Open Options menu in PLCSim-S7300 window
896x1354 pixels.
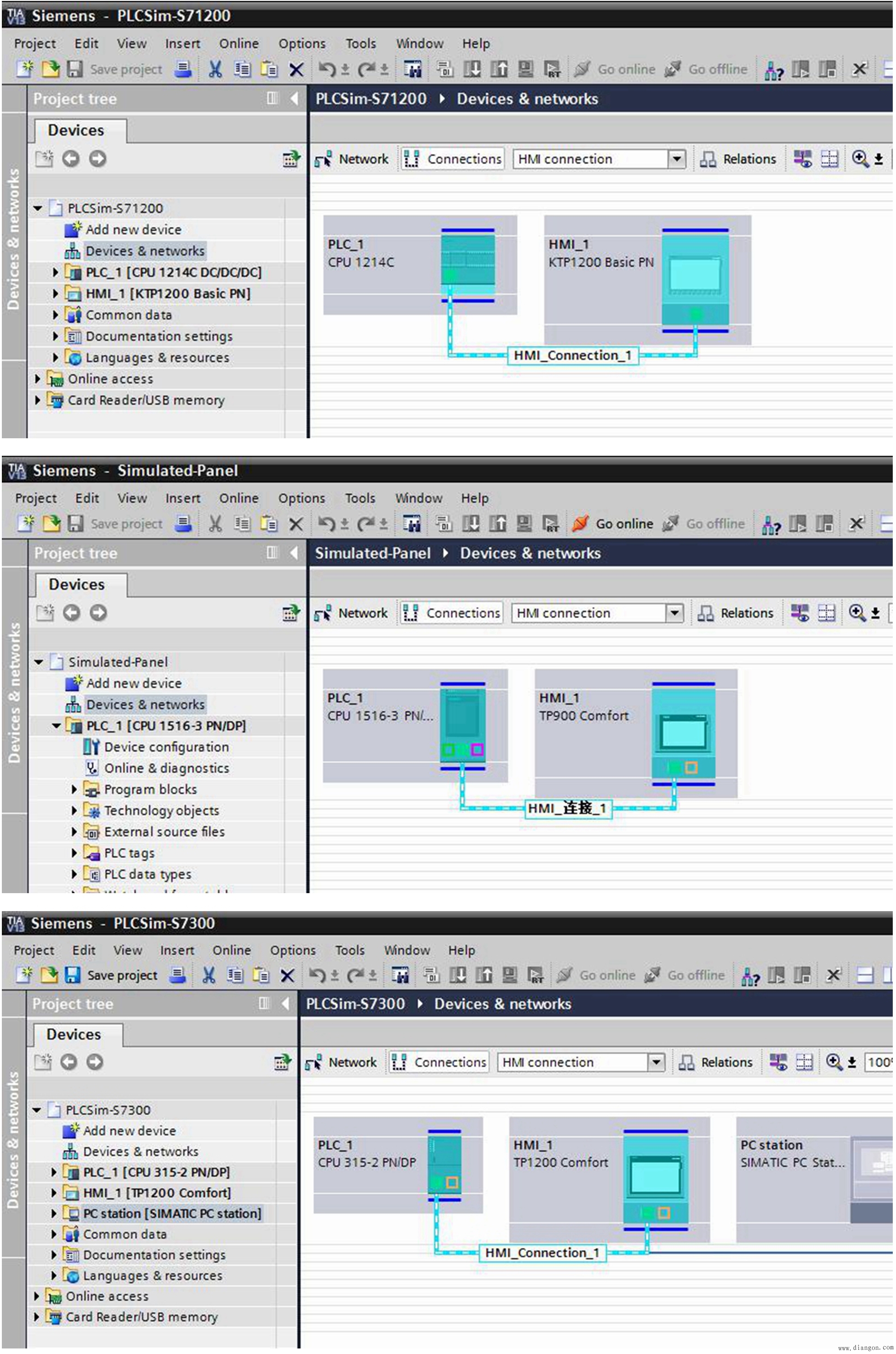coord(293,949)
